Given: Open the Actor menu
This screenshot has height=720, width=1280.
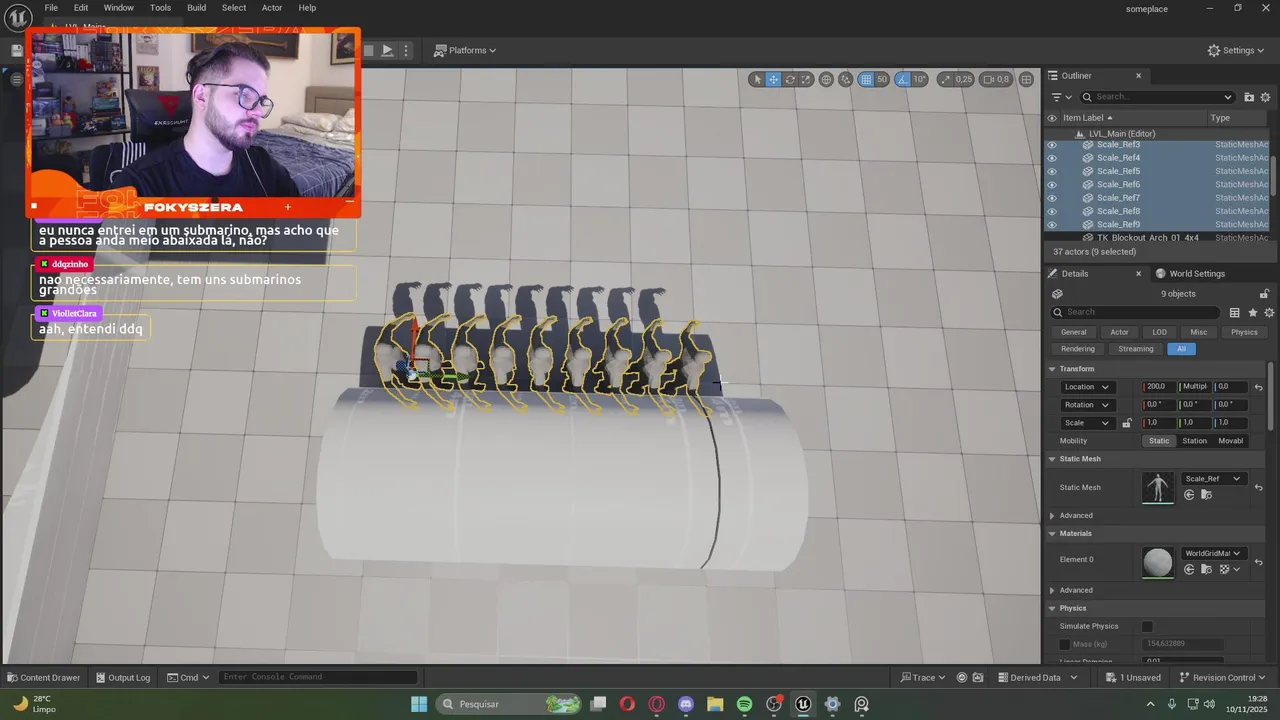Looking at the screenshot, I should (x=272, y=8).
